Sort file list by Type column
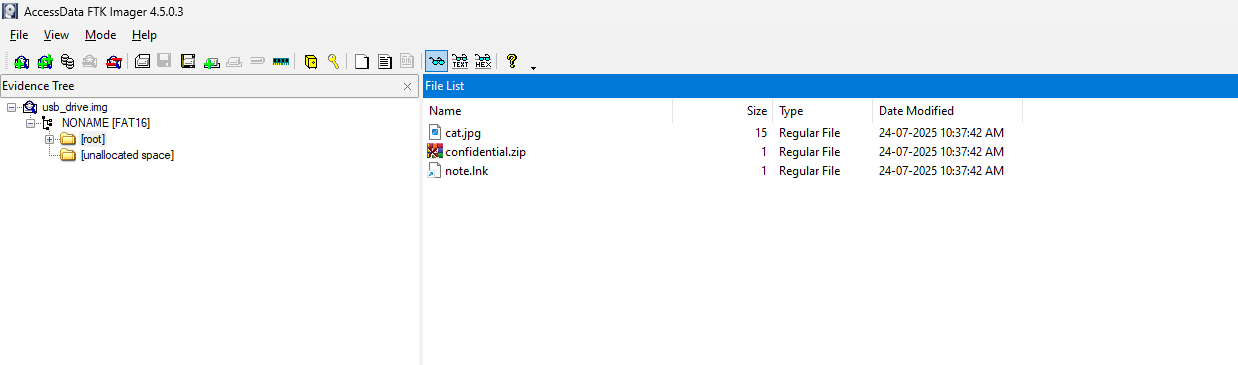The width and height of the screenshot is (1238, 365). [823, 111]
